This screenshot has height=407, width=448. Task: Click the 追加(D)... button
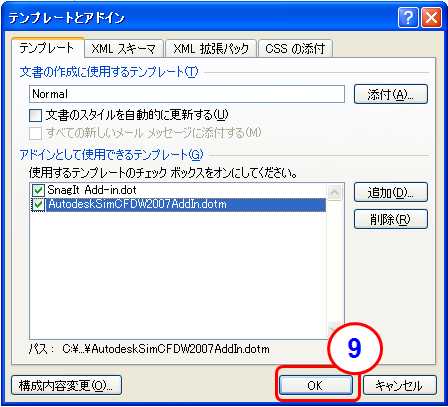[x=391, y=192]
